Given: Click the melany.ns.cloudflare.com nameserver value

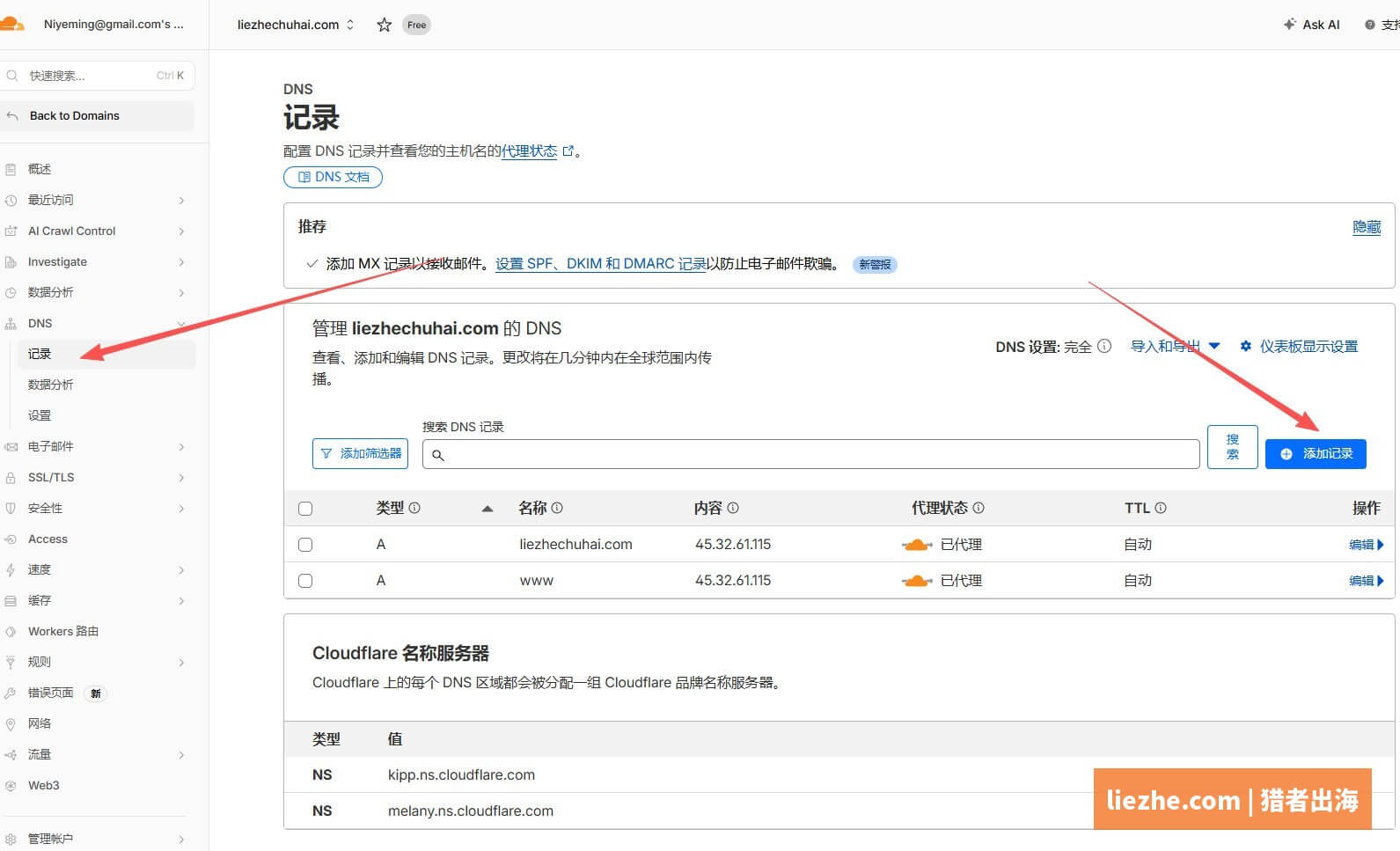Looking at the screenshot, I should 471,811.
